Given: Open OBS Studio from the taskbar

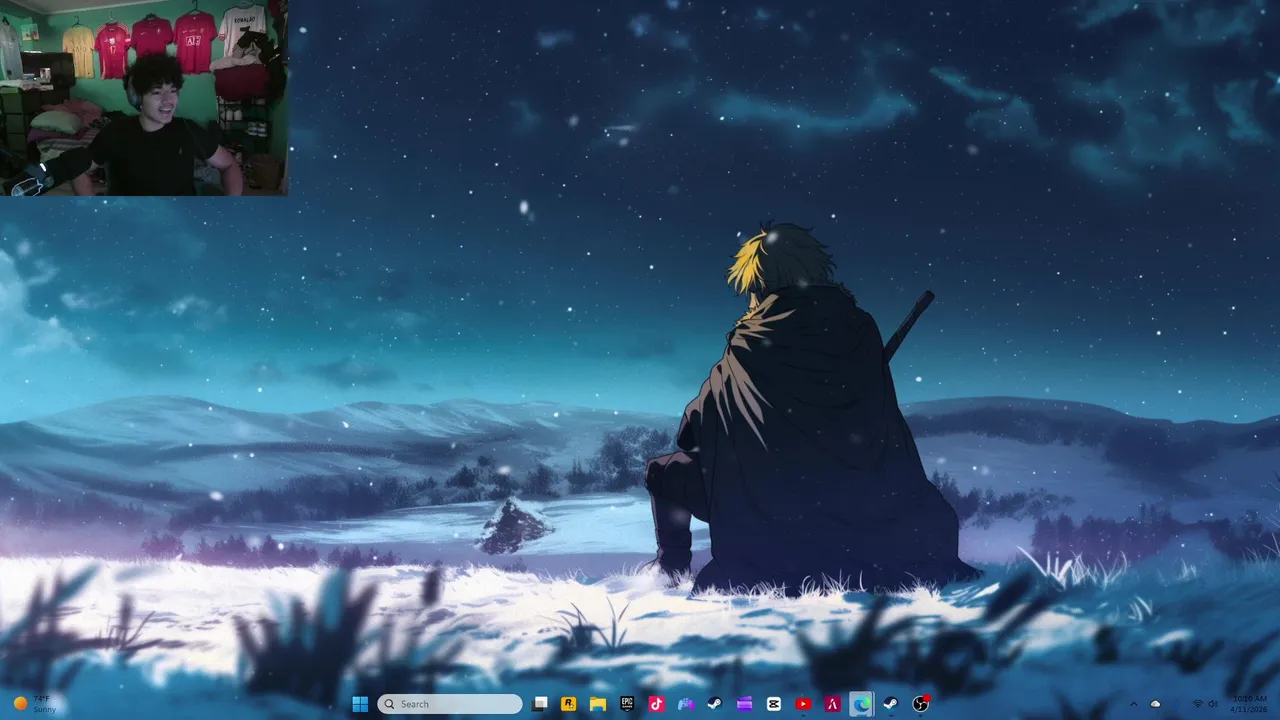Looking at the screenshot, I should tap(920, 704).
